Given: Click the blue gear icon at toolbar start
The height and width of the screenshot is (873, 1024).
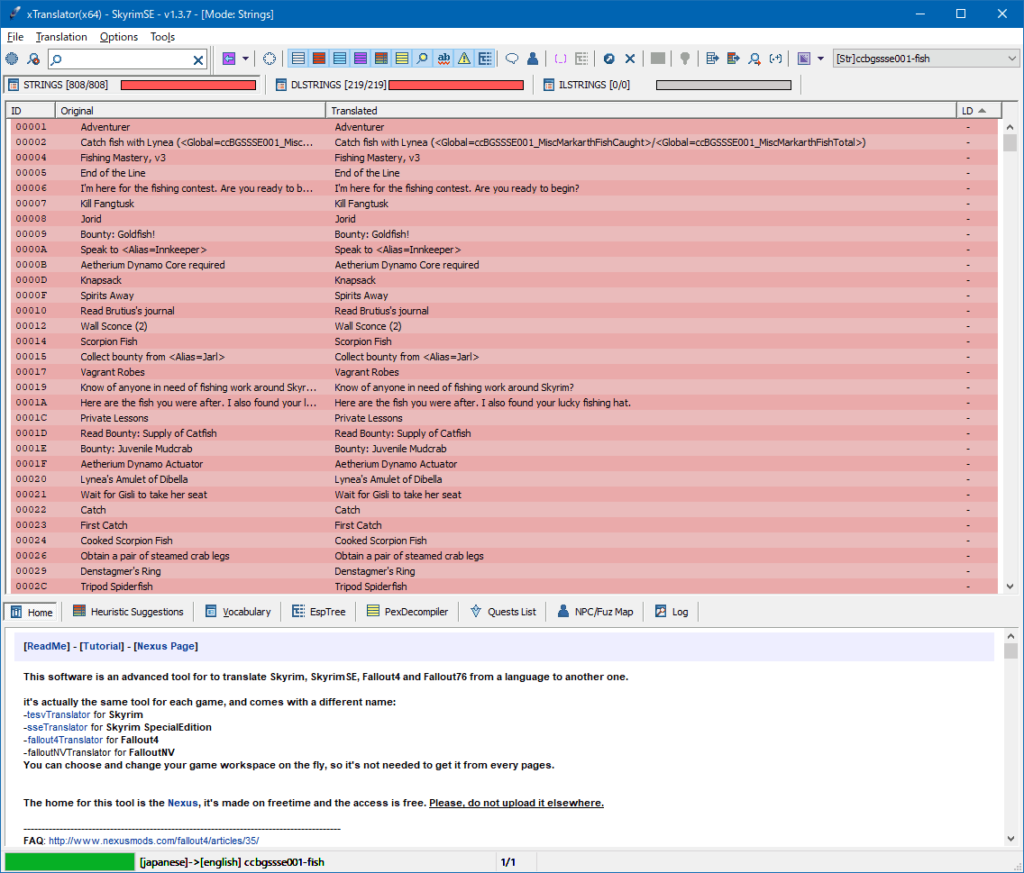Looking at the screenshot, I should (12, 59).
